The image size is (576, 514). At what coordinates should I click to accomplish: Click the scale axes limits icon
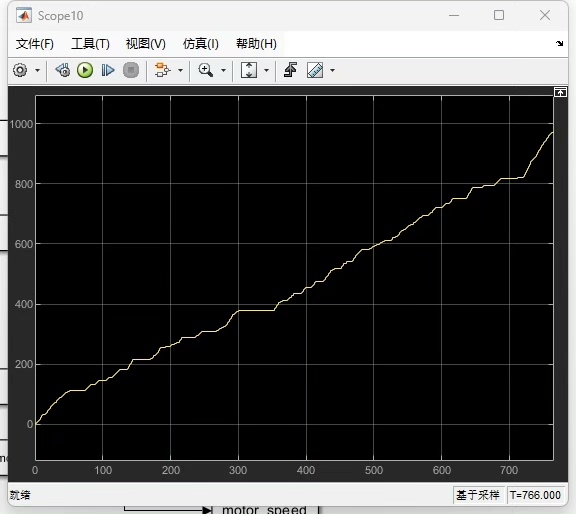pyautogui.click(x=249, y=70)
